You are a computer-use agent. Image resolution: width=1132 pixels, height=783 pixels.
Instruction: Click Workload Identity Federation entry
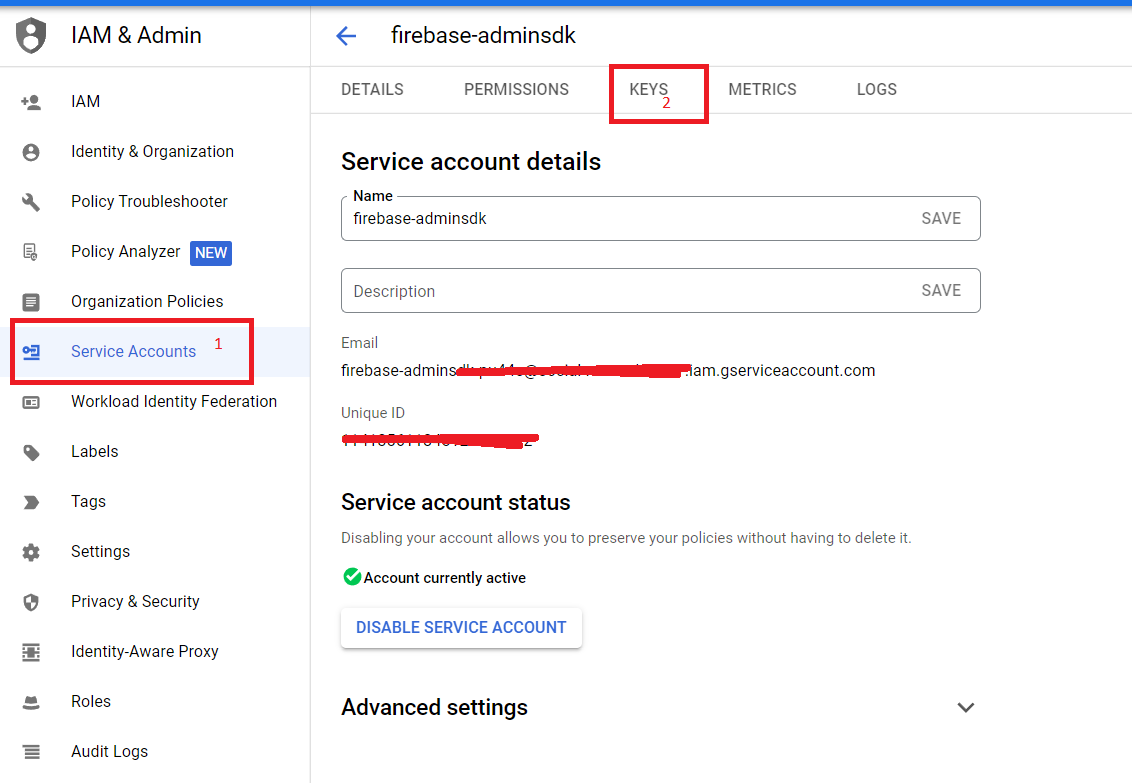point(173,401)
